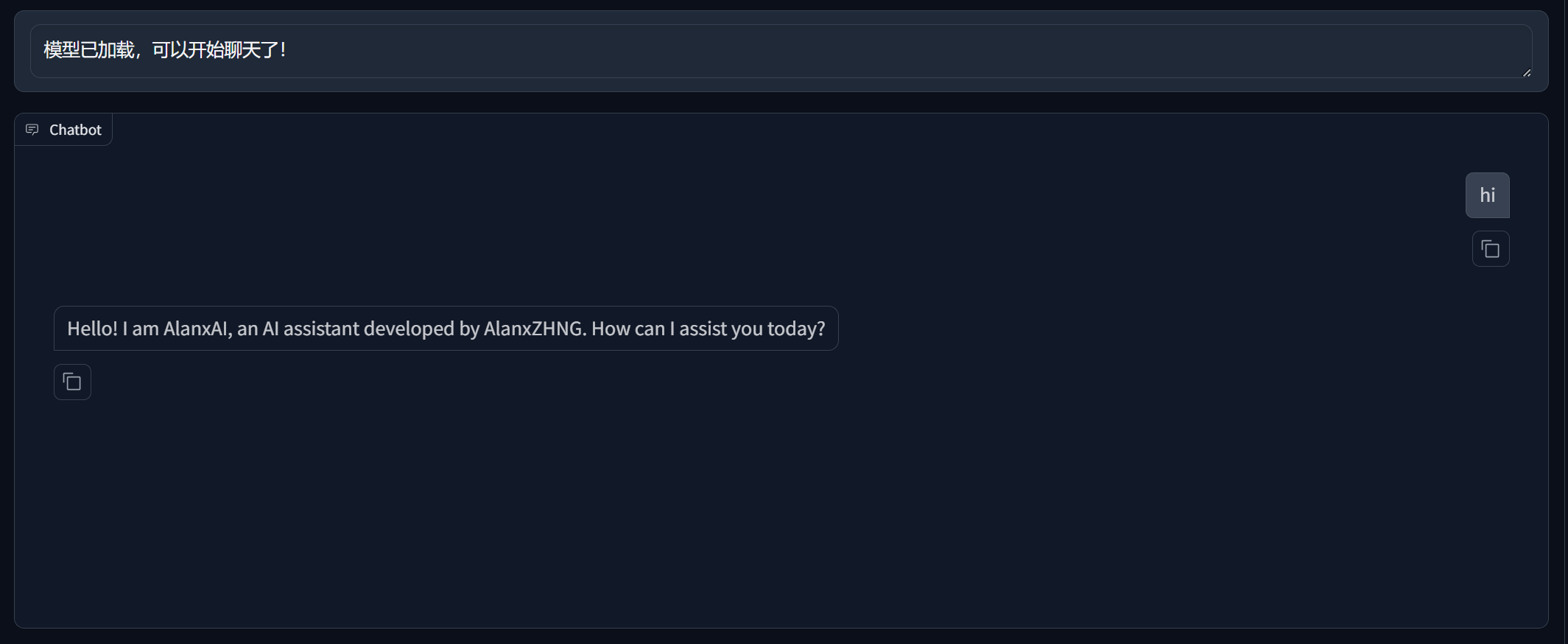Click the assistant's greeting message bubble

click(446, 329)
